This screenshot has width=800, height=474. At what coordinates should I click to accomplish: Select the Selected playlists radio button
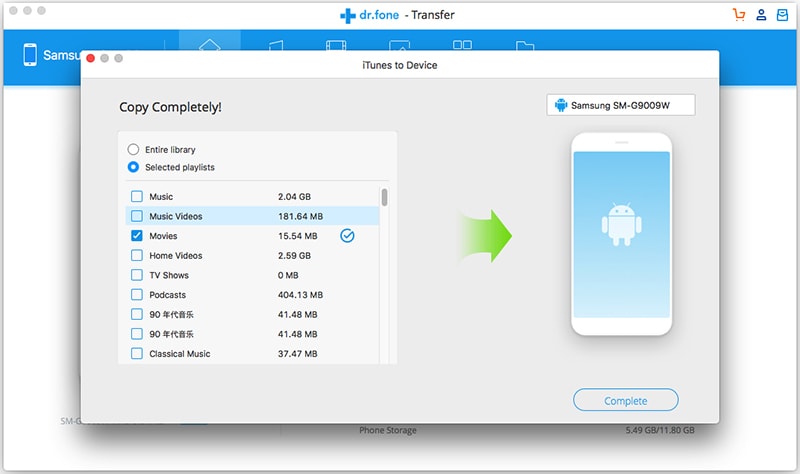tap(133, 167)
